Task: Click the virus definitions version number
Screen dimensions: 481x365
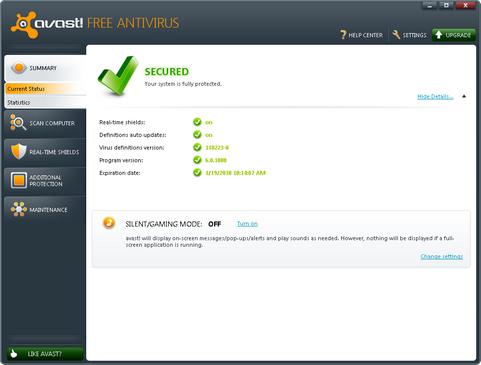Action: [x=217, y=148]
